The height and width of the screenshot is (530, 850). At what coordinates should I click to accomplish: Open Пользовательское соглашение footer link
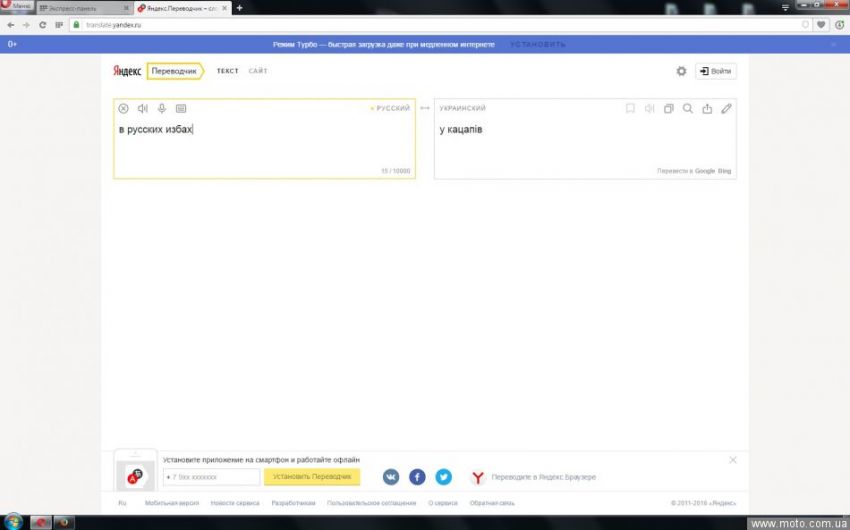[x=372, y=503]
